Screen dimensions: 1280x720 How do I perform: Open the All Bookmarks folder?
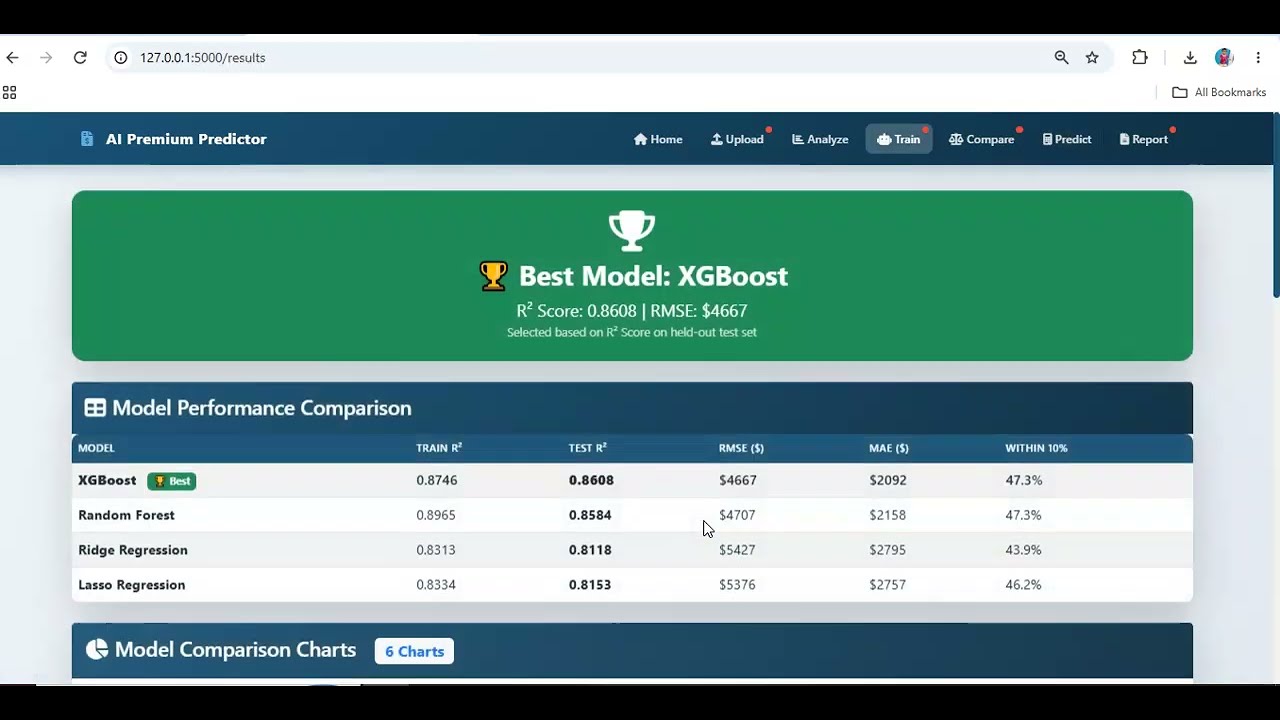[1219, 92]
